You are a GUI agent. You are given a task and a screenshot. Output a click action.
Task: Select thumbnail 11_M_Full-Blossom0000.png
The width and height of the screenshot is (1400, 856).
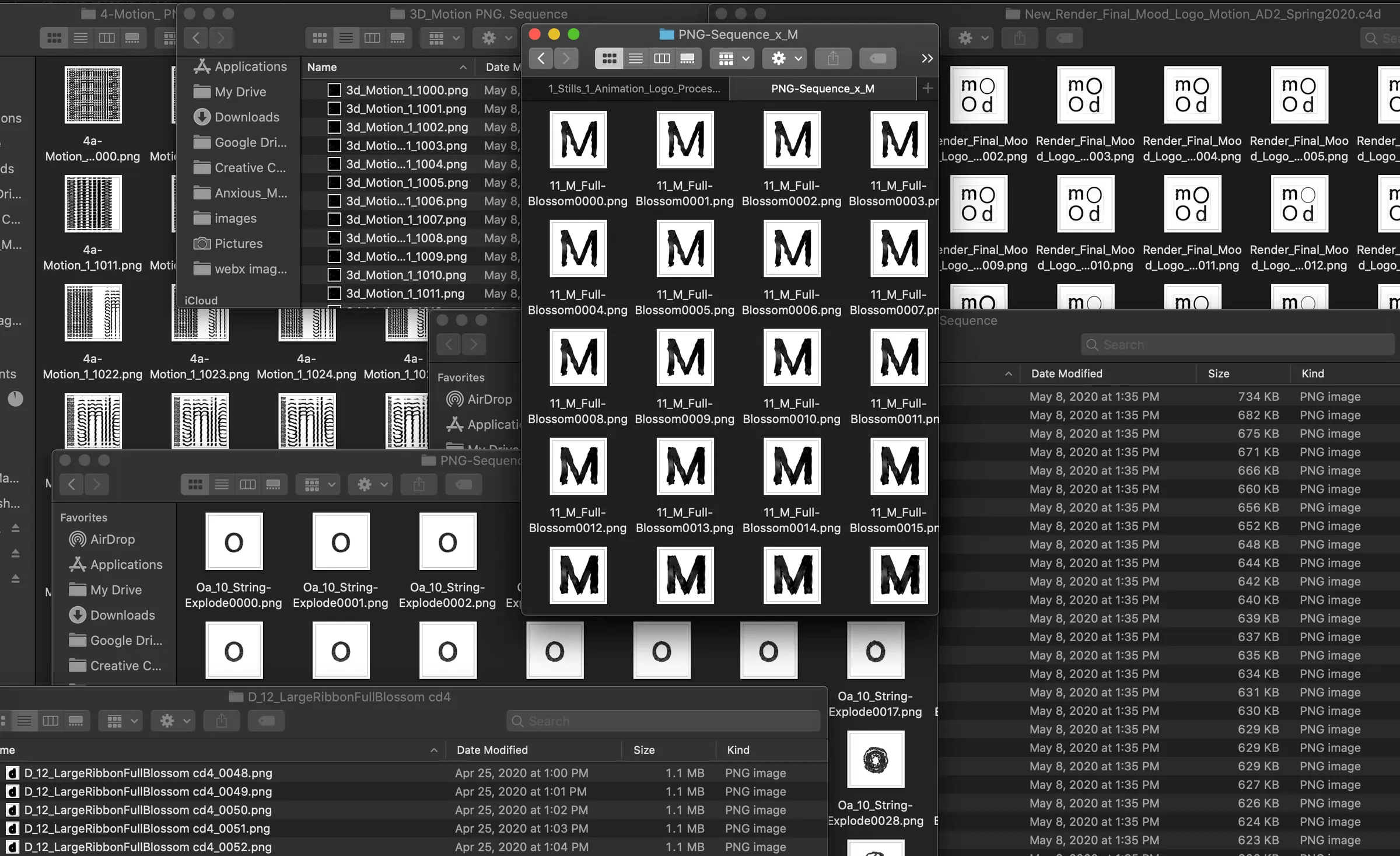tap(578, 139)
